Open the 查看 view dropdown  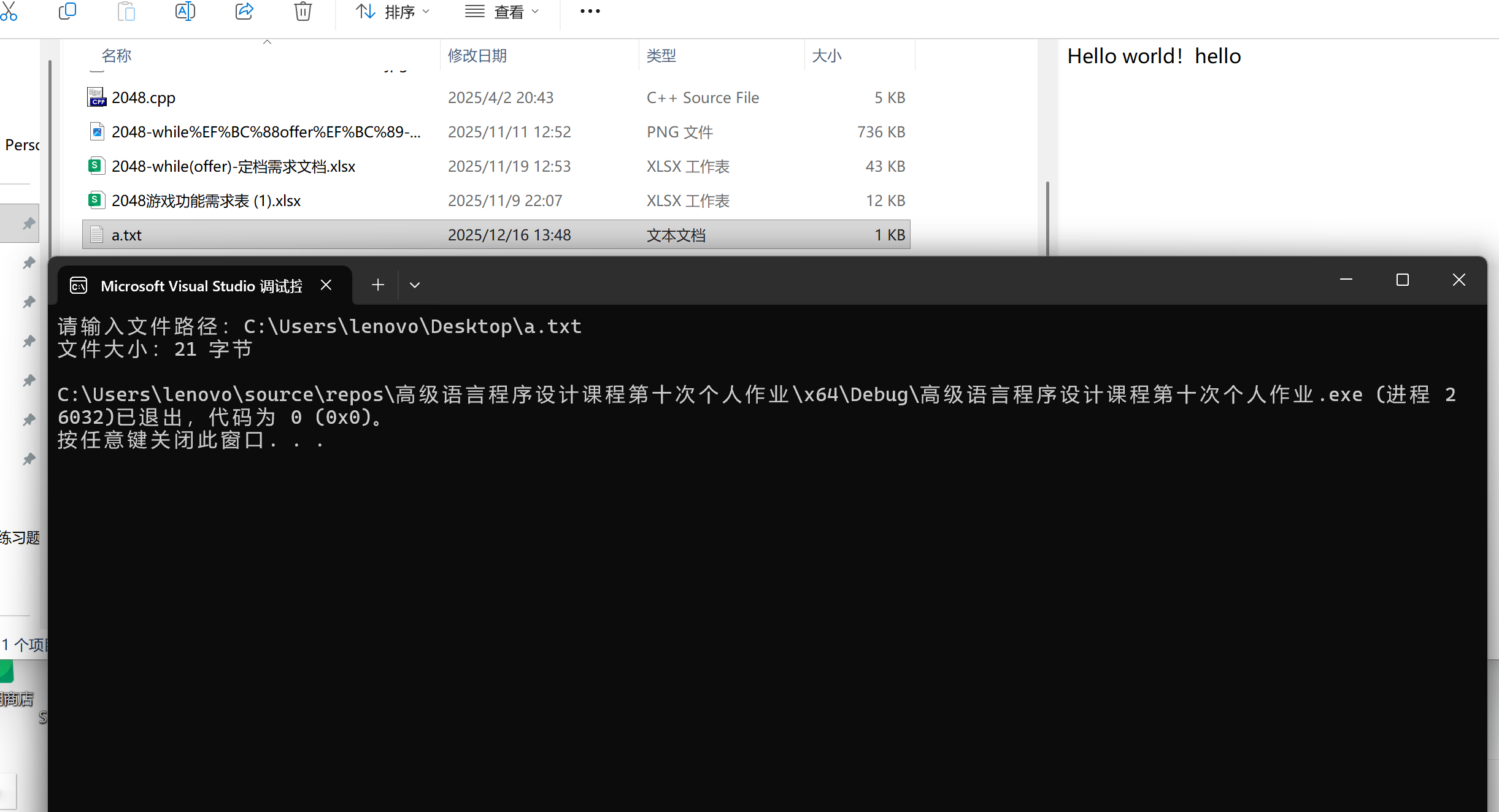coord(502,12)
